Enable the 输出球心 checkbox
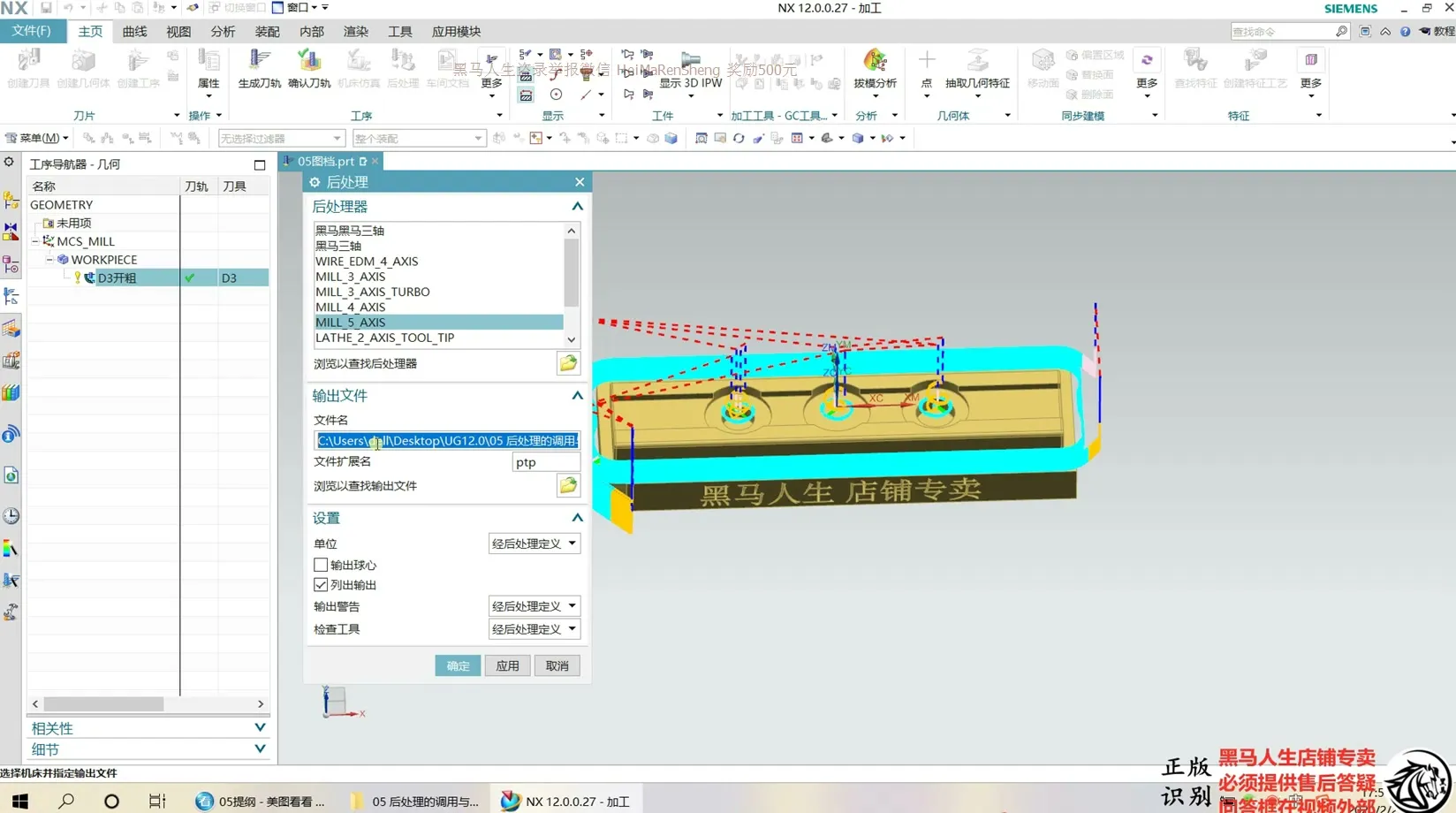Image resolution: width=1456 pixels, height=813 pixels. click(x=321, y=565)
